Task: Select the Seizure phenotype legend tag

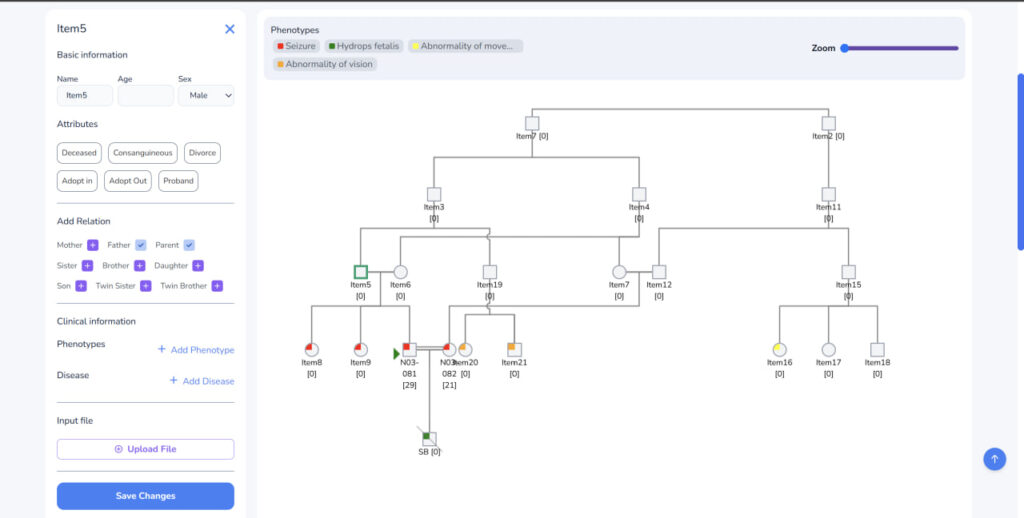Action: [296, 46]
